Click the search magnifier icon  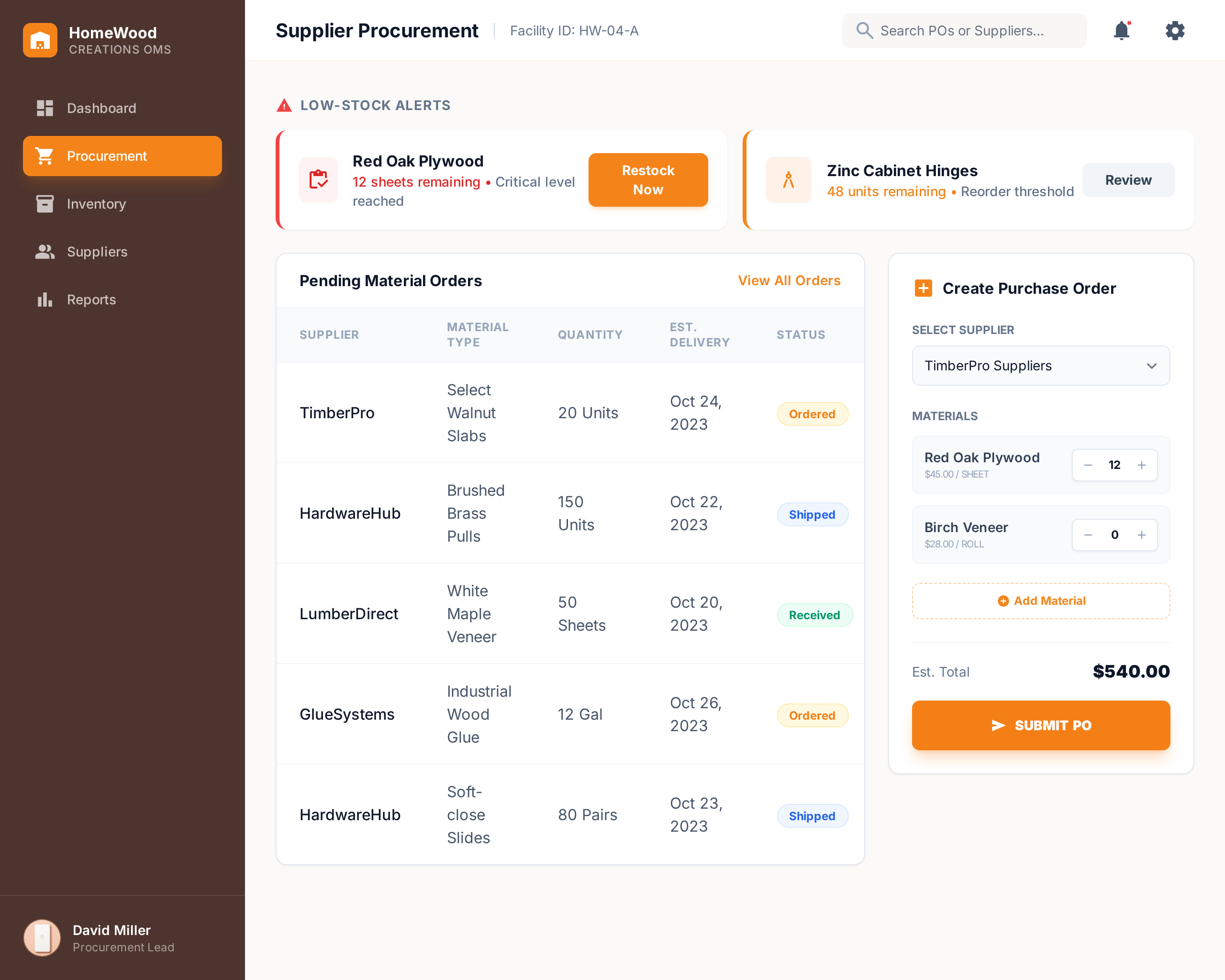coord(864,31)
